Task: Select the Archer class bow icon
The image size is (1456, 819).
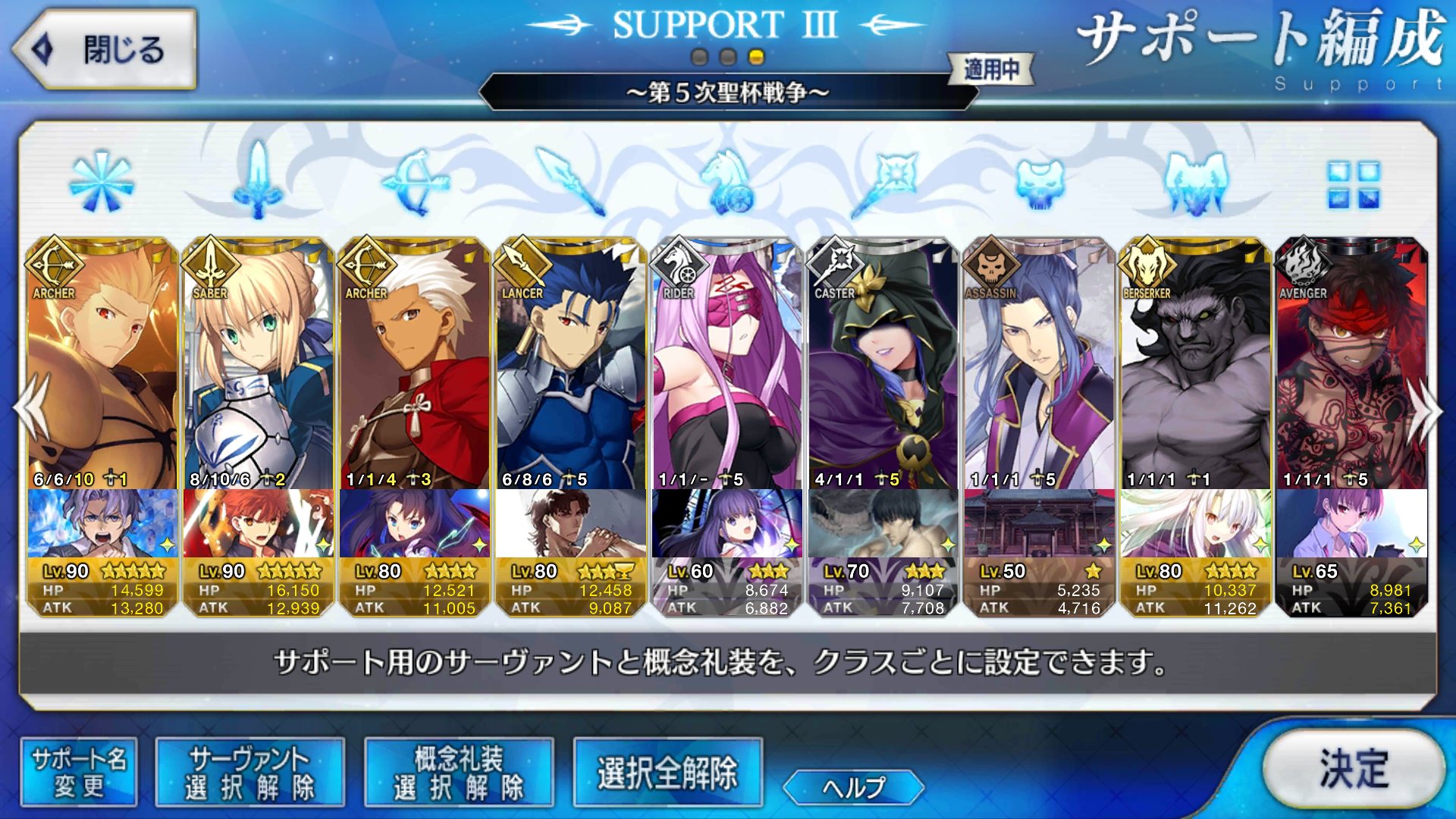Action: click(x=415, y=182)
